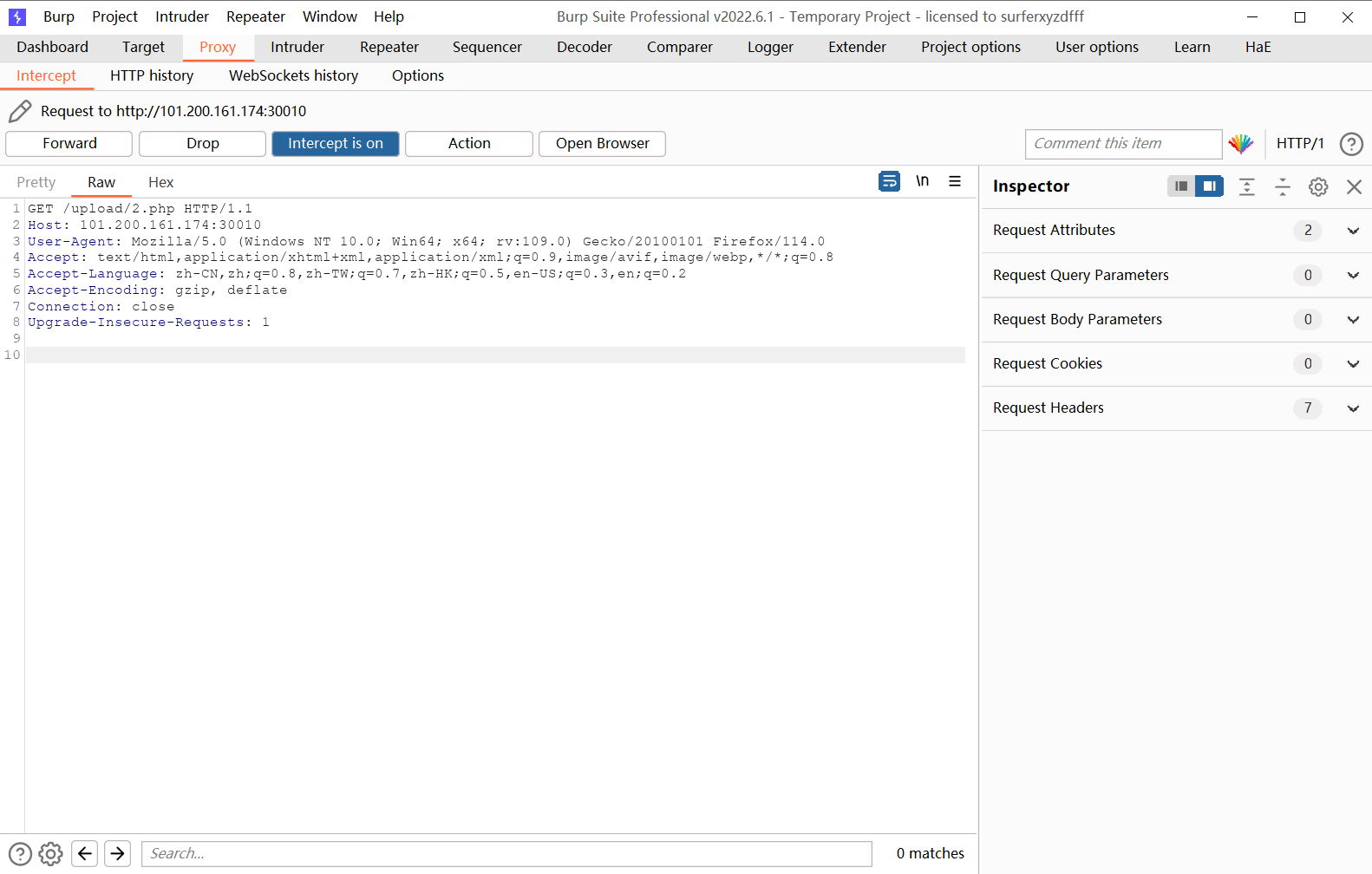Open Project options tab
Image resolution: width=1372 pixels, height=874 pixels.
[970, 48]
